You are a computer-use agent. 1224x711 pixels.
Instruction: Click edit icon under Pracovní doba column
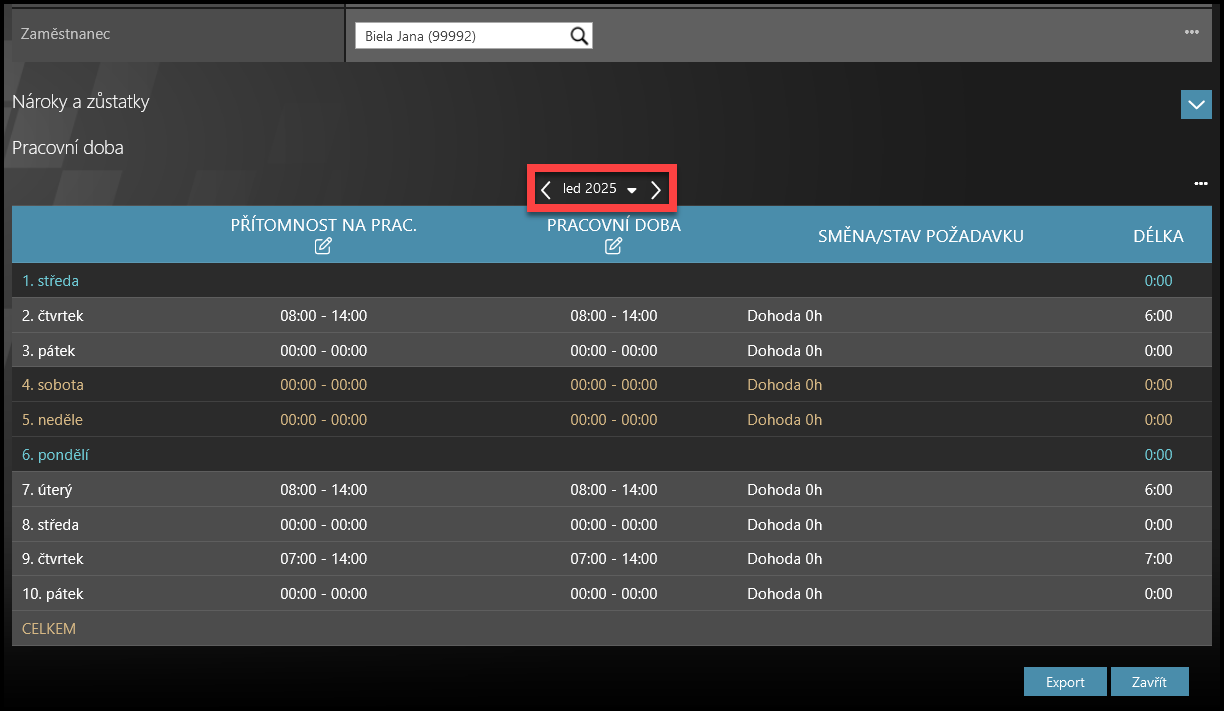pyautogui.click(x=613, y=247)
